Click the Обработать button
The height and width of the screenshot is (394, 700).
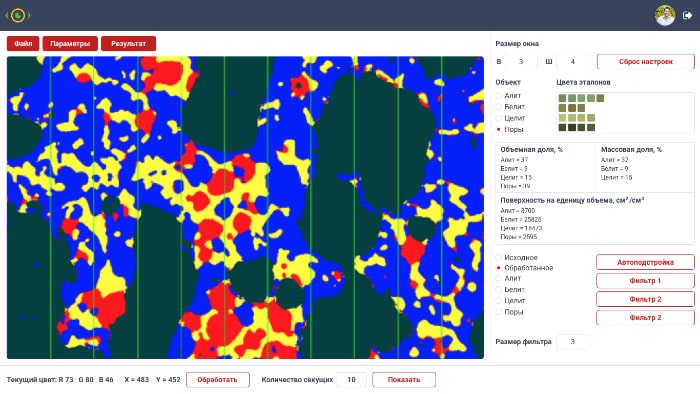coord(217,380)
